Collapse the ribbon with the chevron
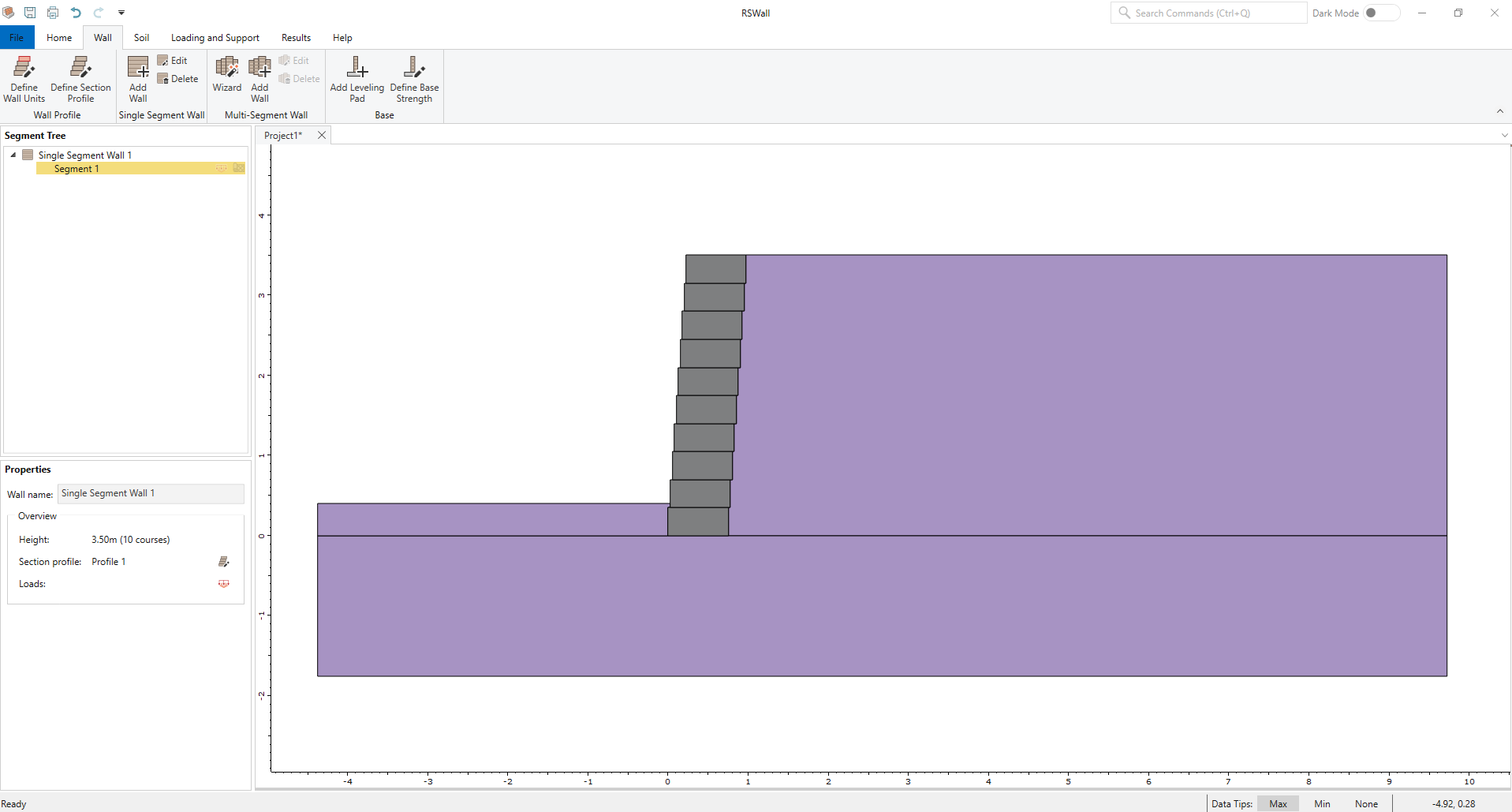The image size is (1512, 812). pos(1500,111)
